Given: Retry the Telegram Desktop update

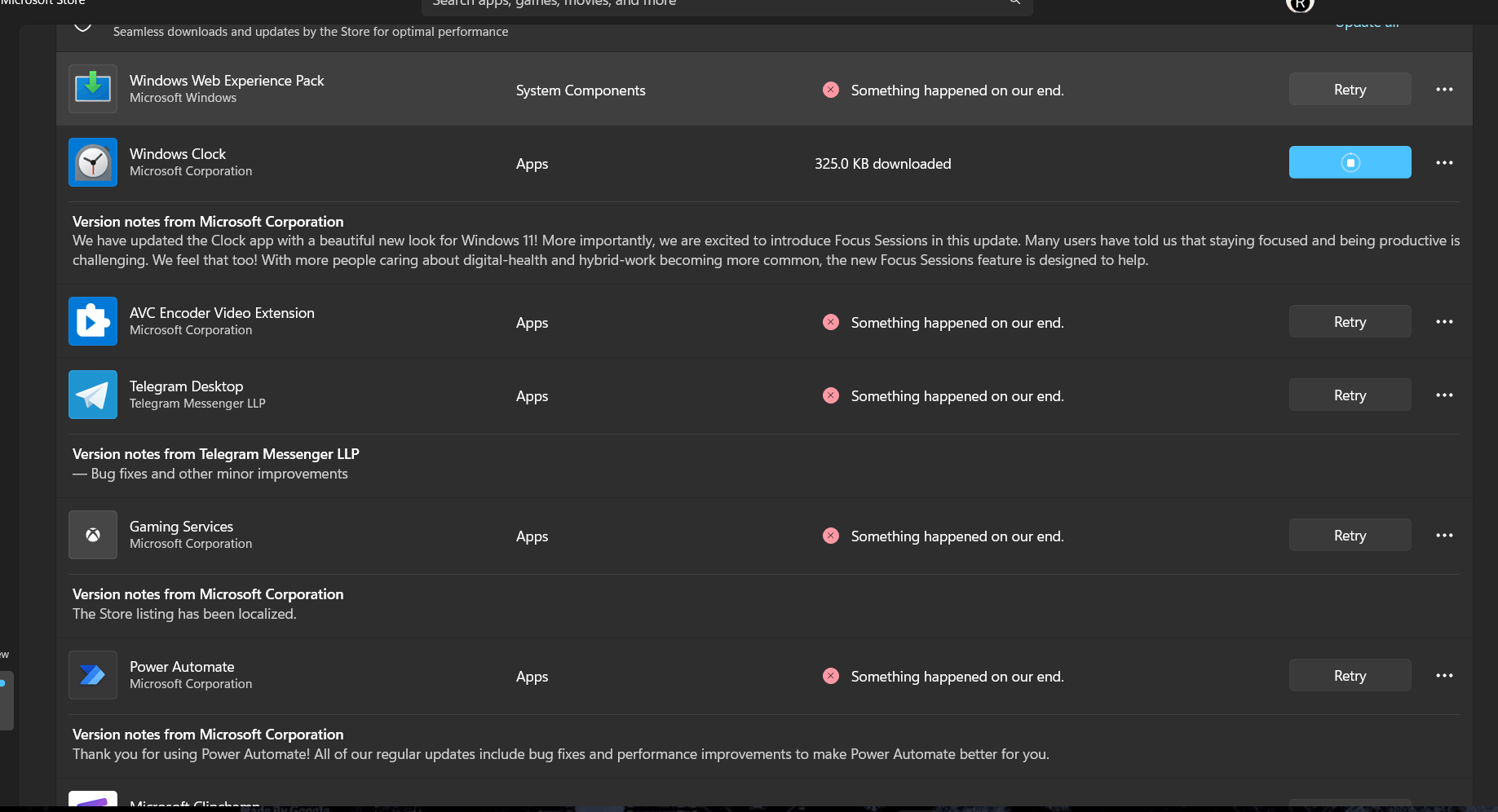Looking at the screenshot, I should point(1350,395).
